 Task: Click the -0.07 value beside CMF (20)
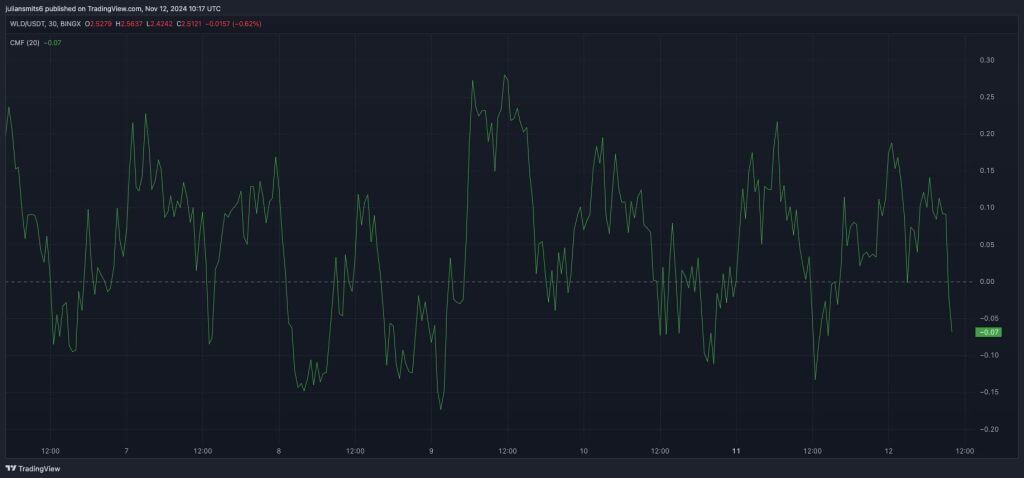(53, 42)
